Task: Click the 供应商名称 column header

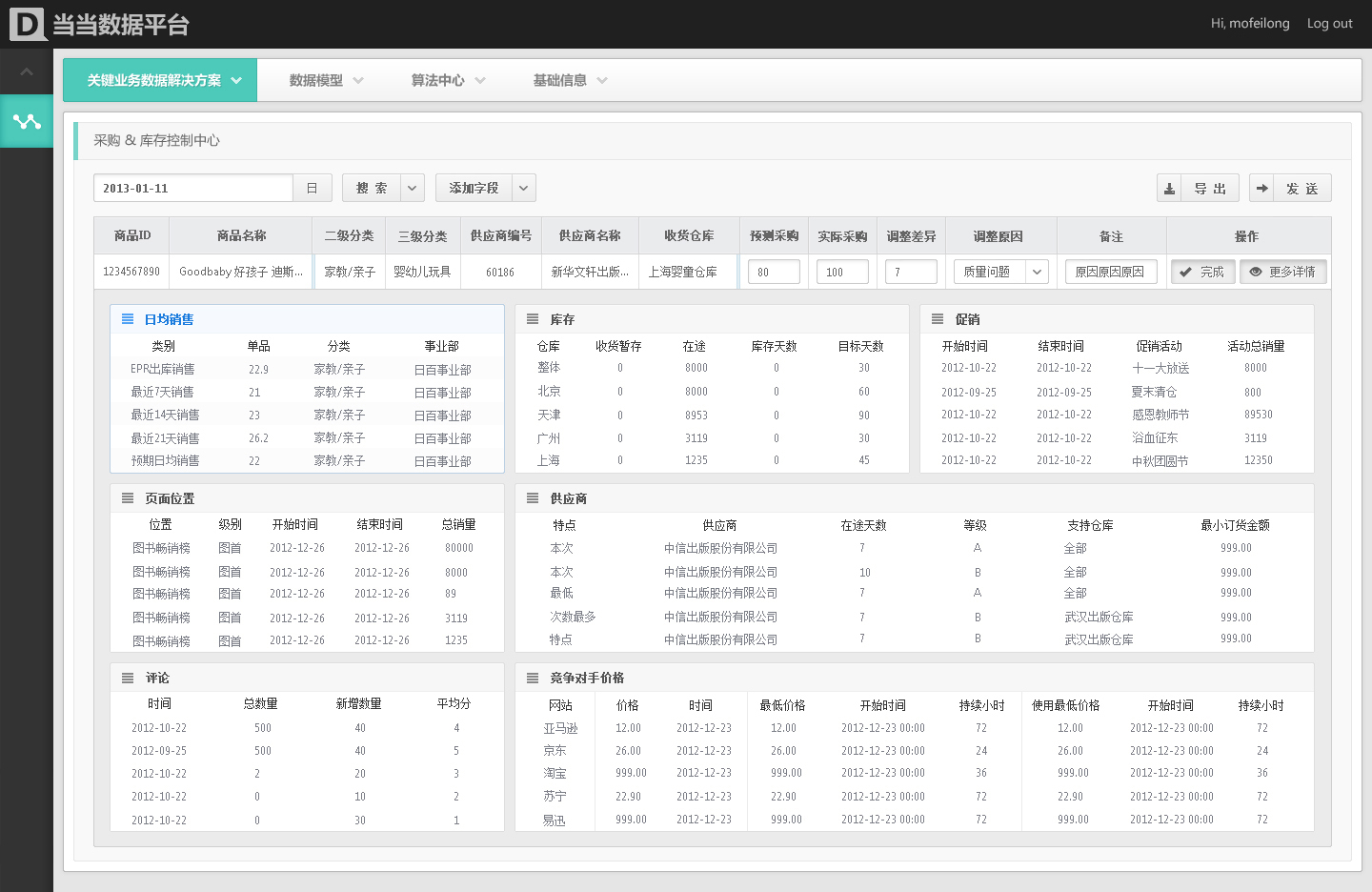Action: [x=590, y=235]
